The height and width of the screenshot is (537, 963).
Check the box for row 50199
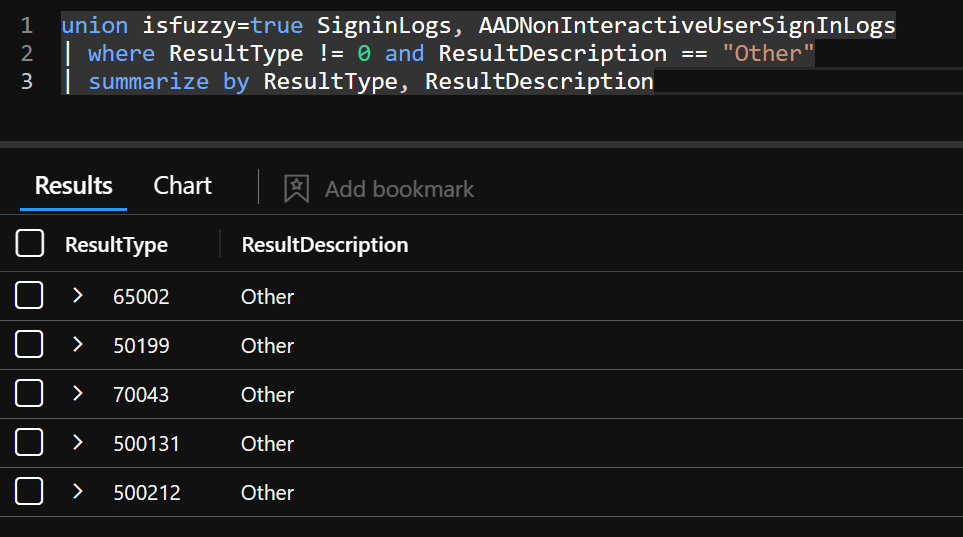[x=29, y=344]
